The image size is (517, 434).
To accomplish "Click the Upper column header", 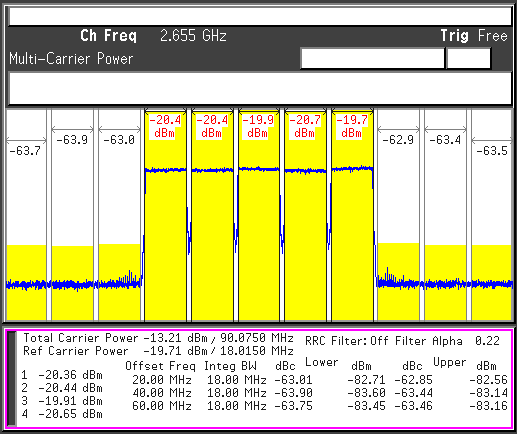I will coord(449,362).
